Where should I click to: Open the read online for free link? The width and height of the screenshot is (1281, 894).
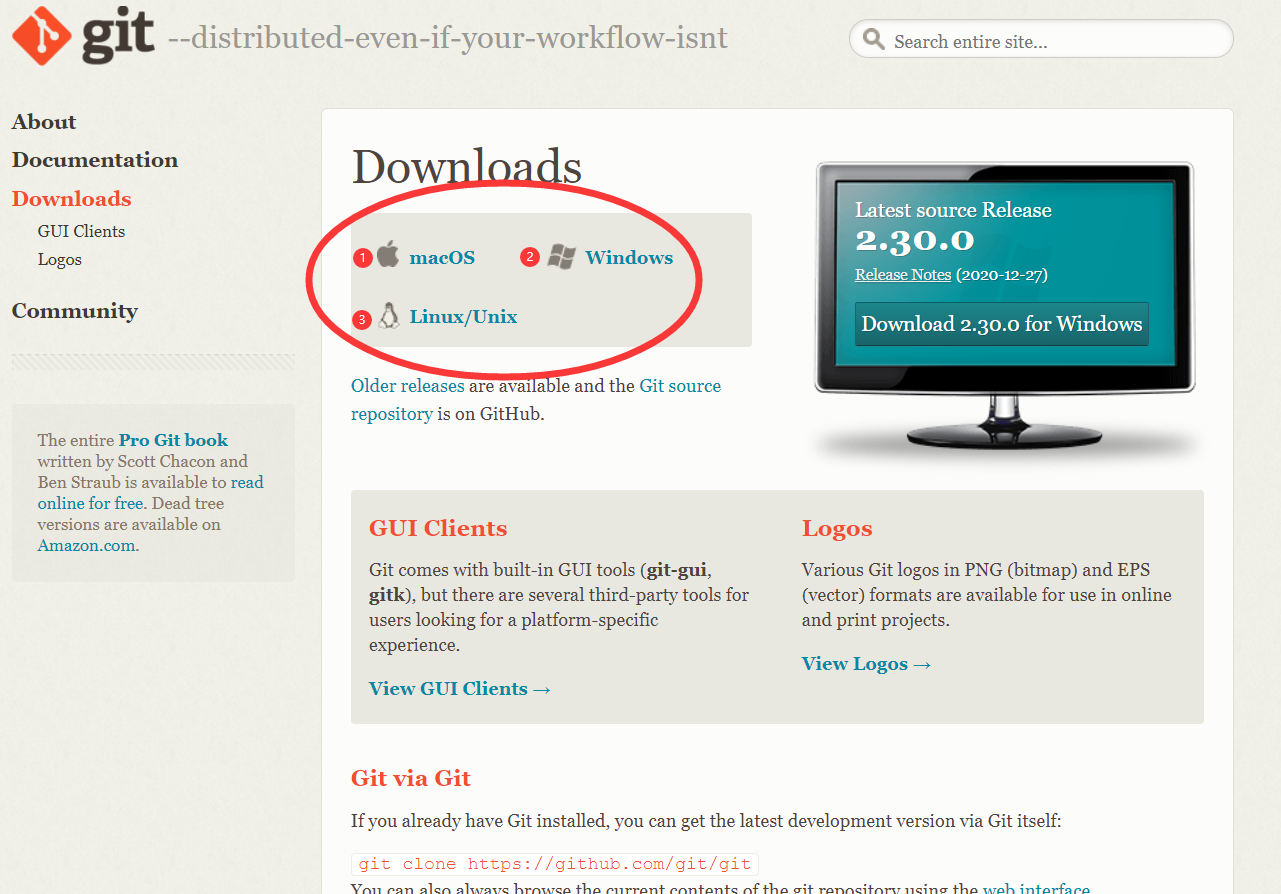pos(151,493)
